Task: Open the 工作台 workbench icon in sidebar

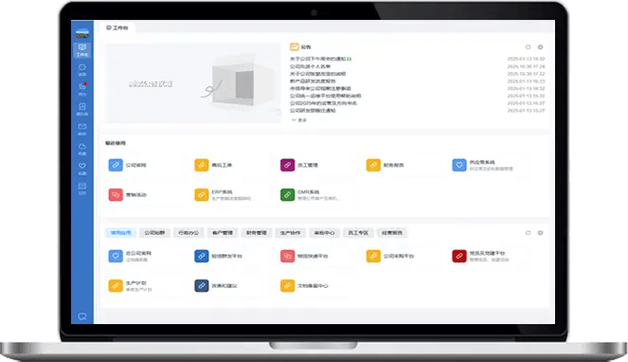Action: (x=82, y=50)
